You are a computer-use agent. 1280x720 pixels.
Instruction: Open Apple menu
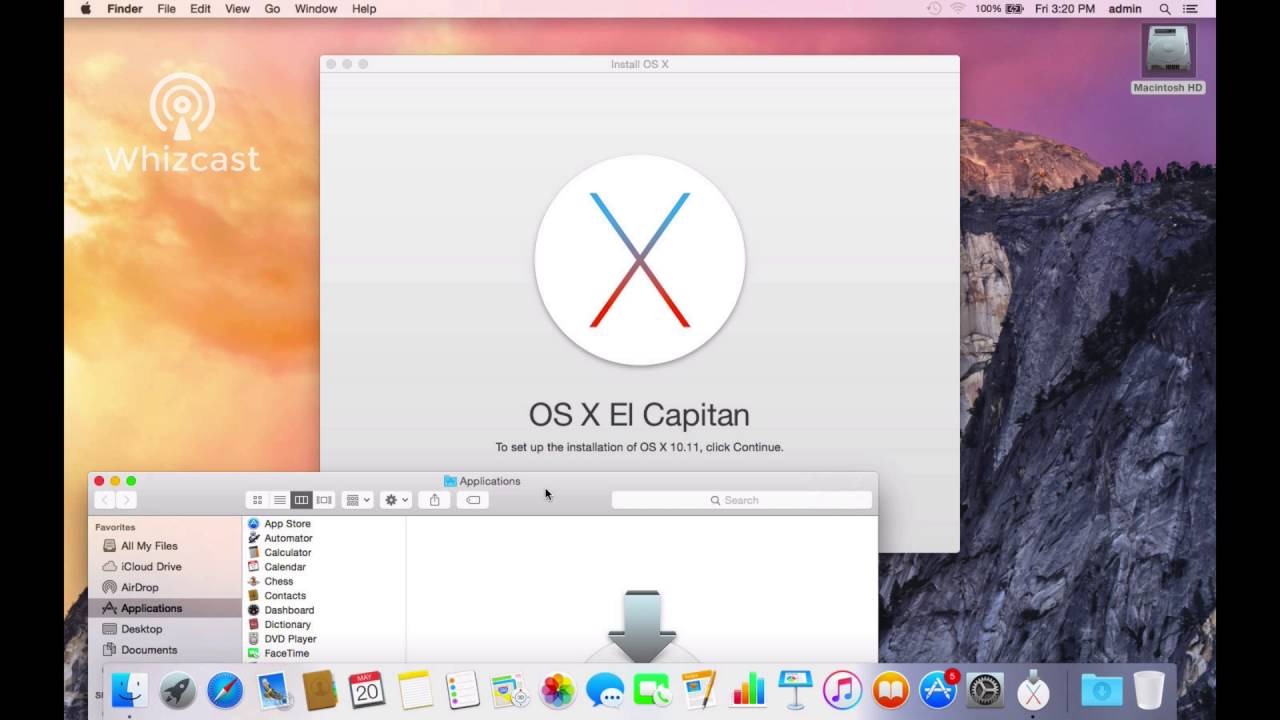coord(85,9)
